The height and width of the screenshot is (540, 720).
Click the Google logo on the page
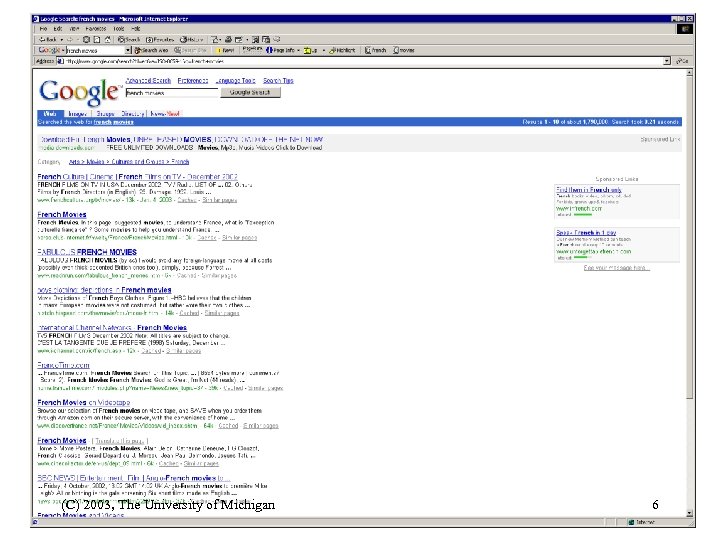point(79,91)
